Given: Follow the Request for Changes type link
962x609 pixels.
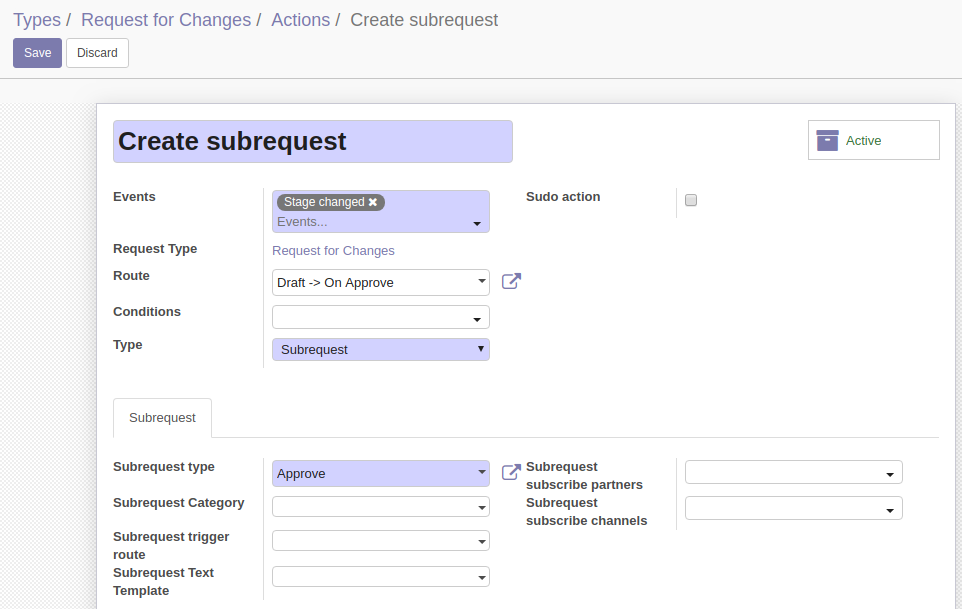Looking at the screenshot, I should click(x=333, y=251).
